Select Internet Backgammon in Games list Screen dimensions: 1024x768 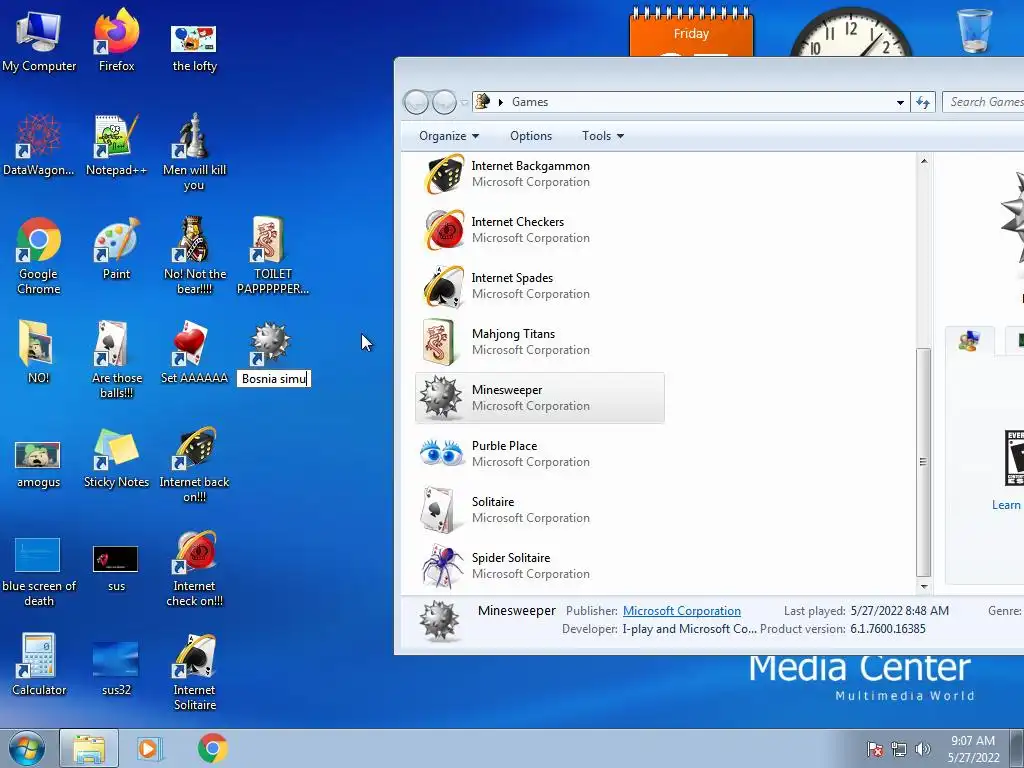click(x=539, y=174)
